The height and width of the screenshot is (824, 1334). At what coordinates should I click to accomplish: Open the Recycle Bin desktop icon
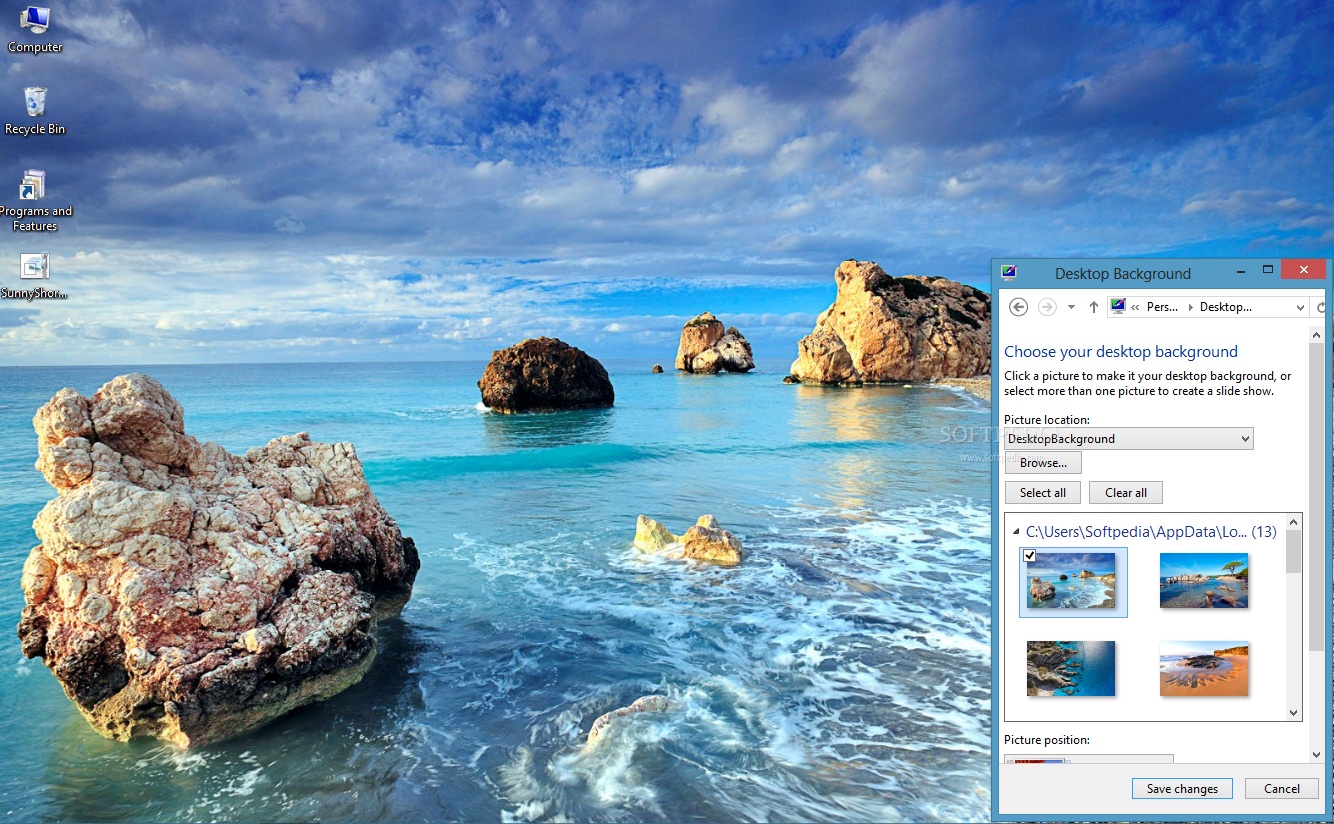click(35, 111)
